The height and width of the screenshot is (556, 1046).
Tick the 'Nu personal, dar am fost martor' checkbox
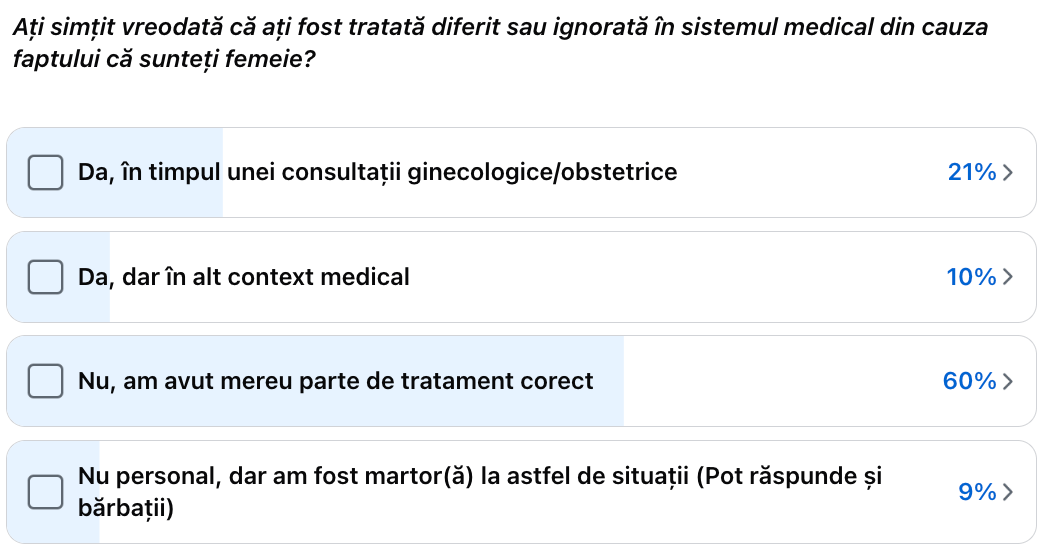tap(45, 492)
